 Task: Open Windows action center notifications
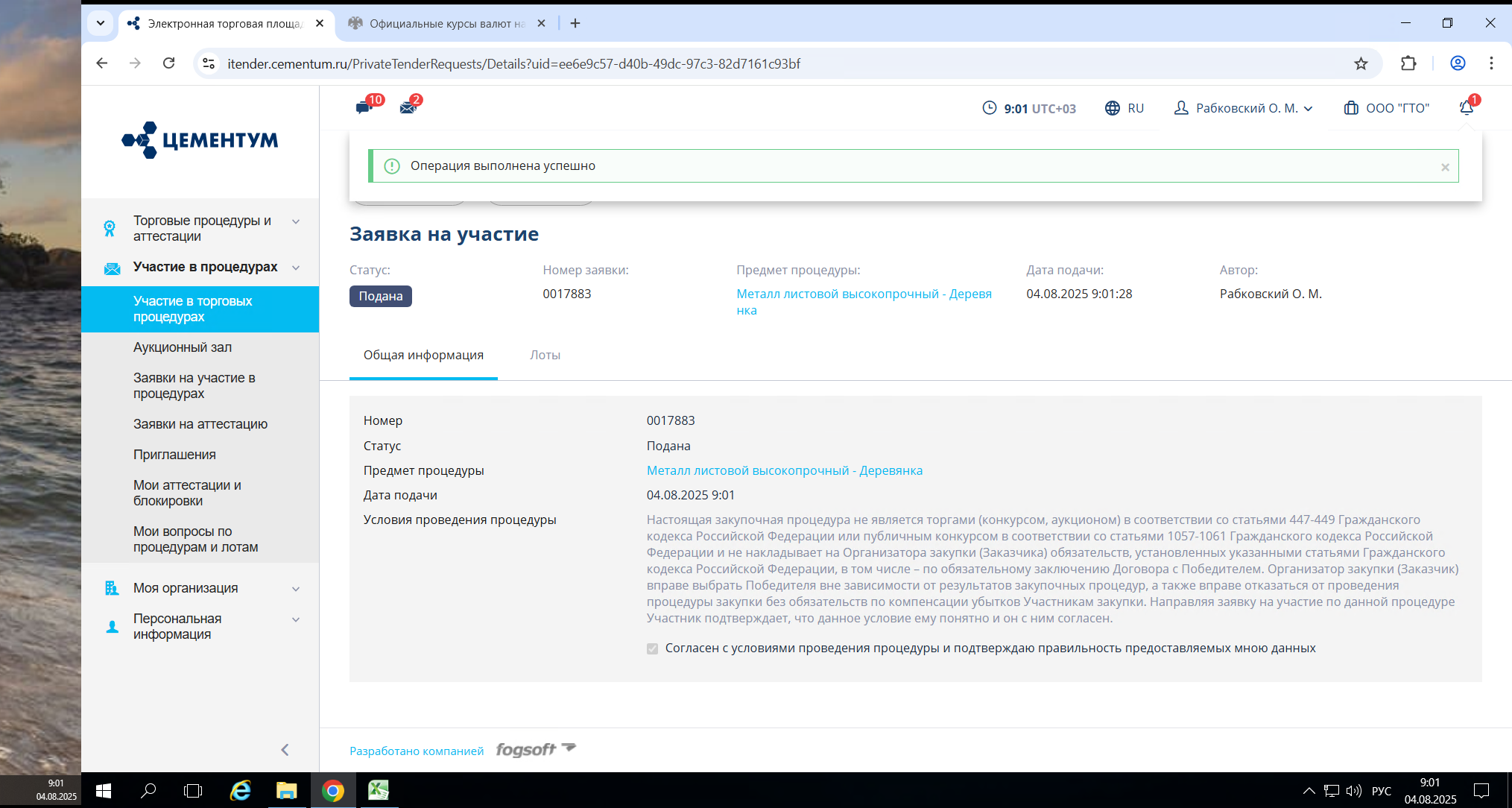(1481, 790)
